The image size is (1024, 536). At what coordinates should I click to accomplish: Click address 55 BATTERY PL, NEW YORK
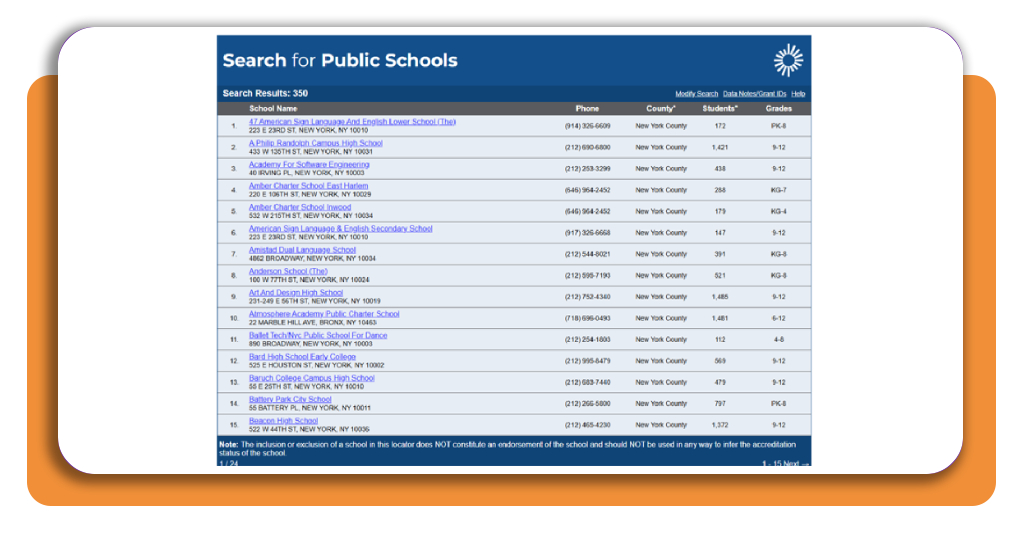point(310,408)
